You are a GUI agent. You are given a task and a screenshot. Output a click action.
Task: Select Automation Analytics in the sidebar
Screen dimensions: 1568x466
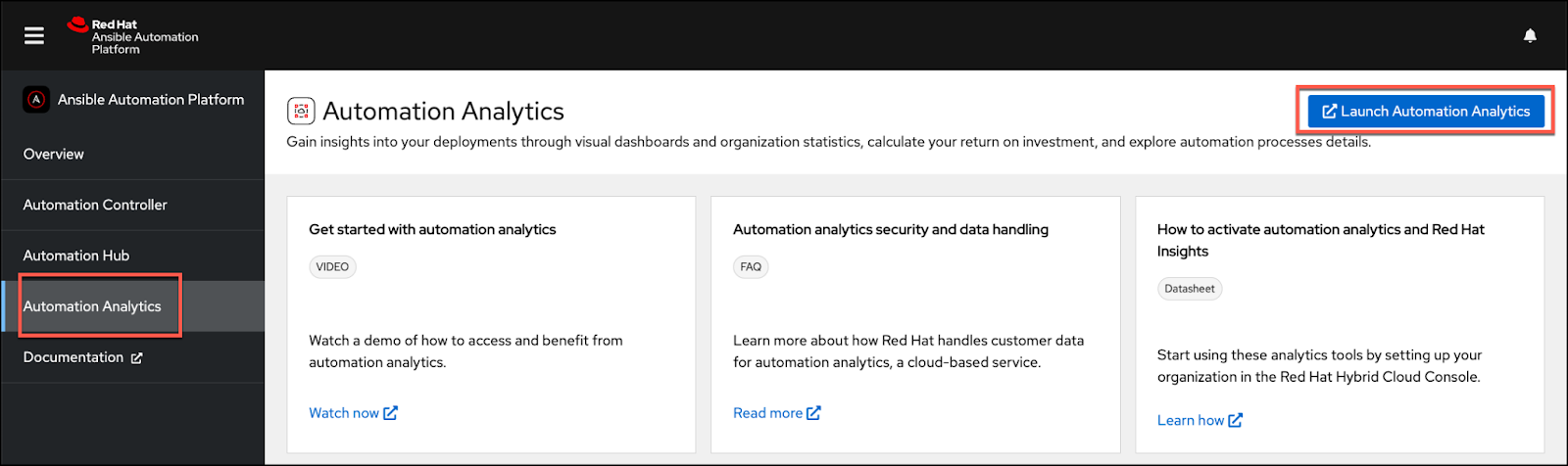click(92, 306)
